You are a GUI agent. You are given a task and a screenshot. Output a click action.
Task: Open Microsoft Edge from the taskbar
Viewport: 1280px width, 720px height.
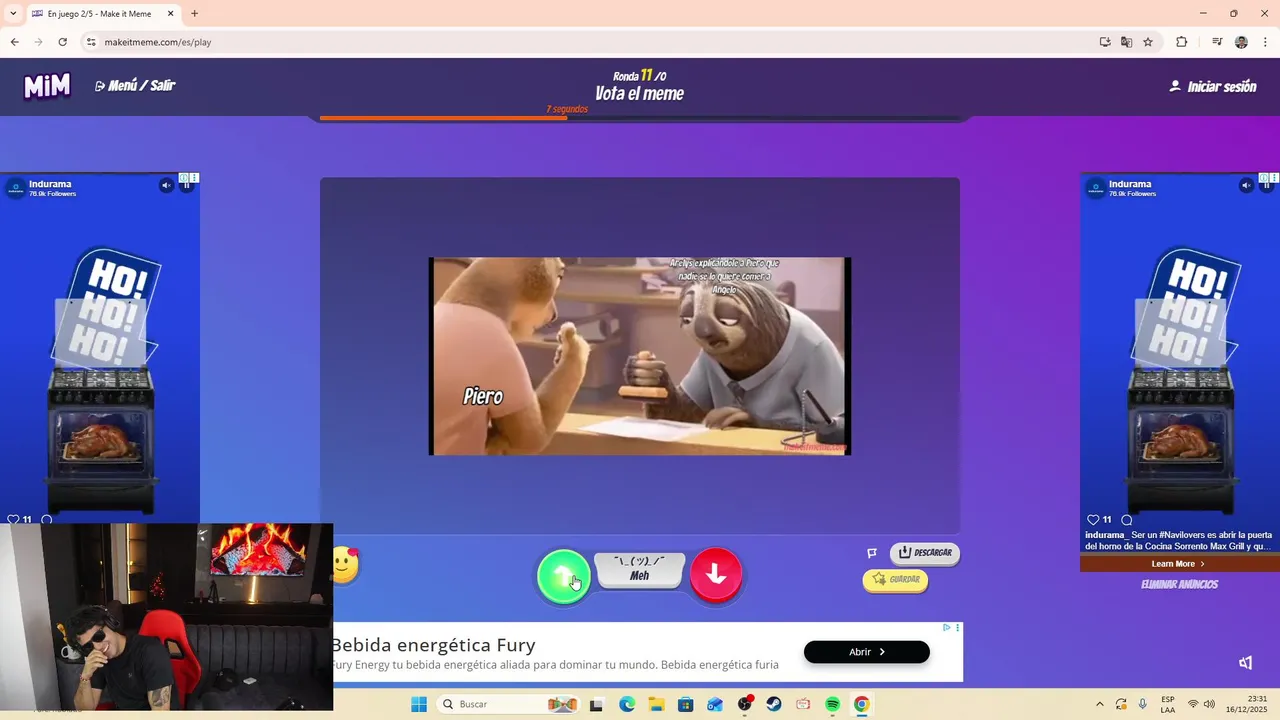tap(627, 704)
